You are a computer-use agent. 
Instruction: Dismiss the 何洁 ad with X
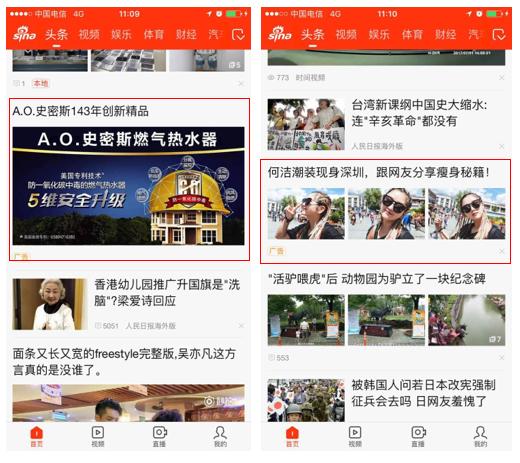pos(502,251)
